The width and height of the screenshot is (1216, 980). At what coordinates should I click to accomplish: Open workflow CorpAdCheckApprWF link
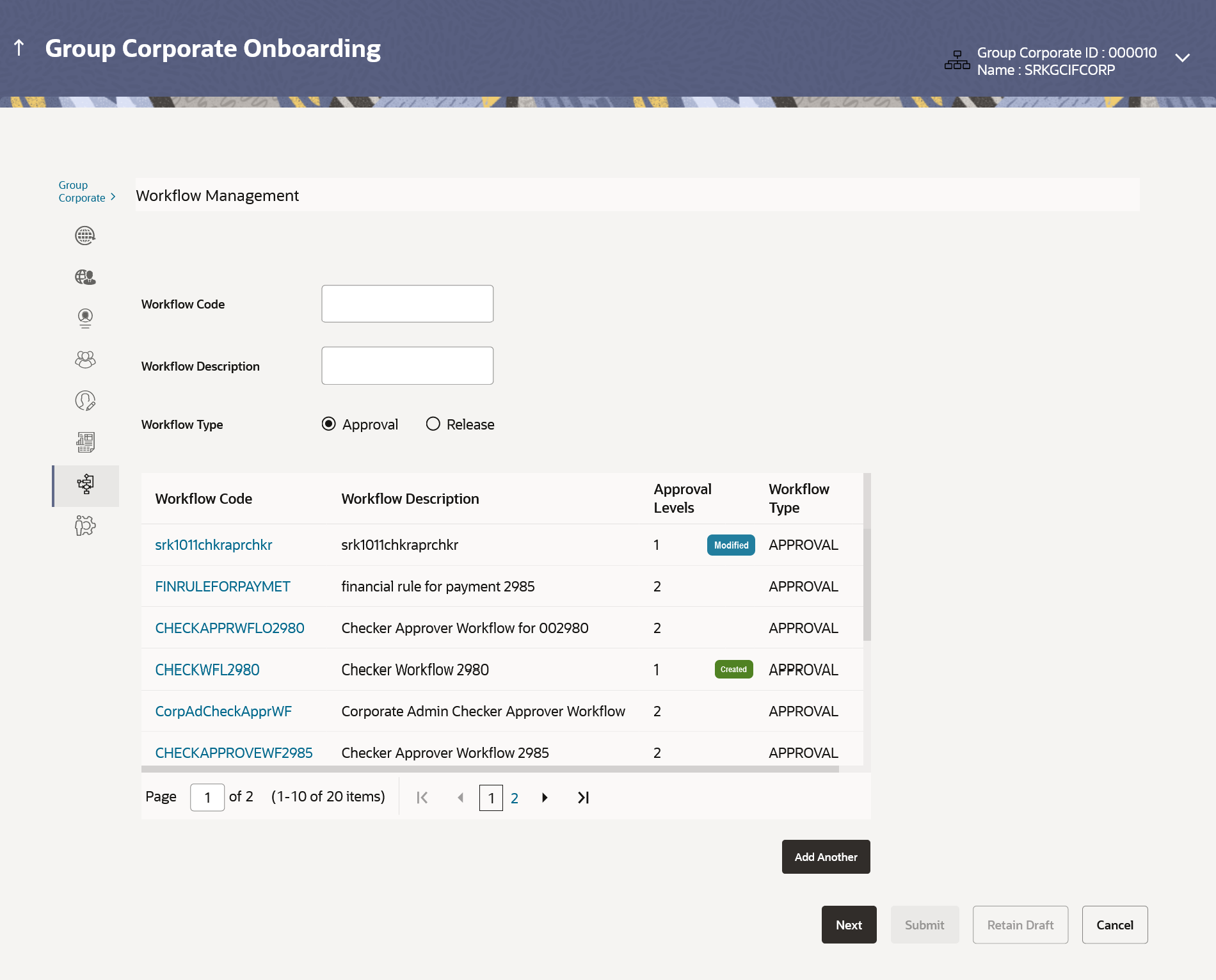pos(223,711)
